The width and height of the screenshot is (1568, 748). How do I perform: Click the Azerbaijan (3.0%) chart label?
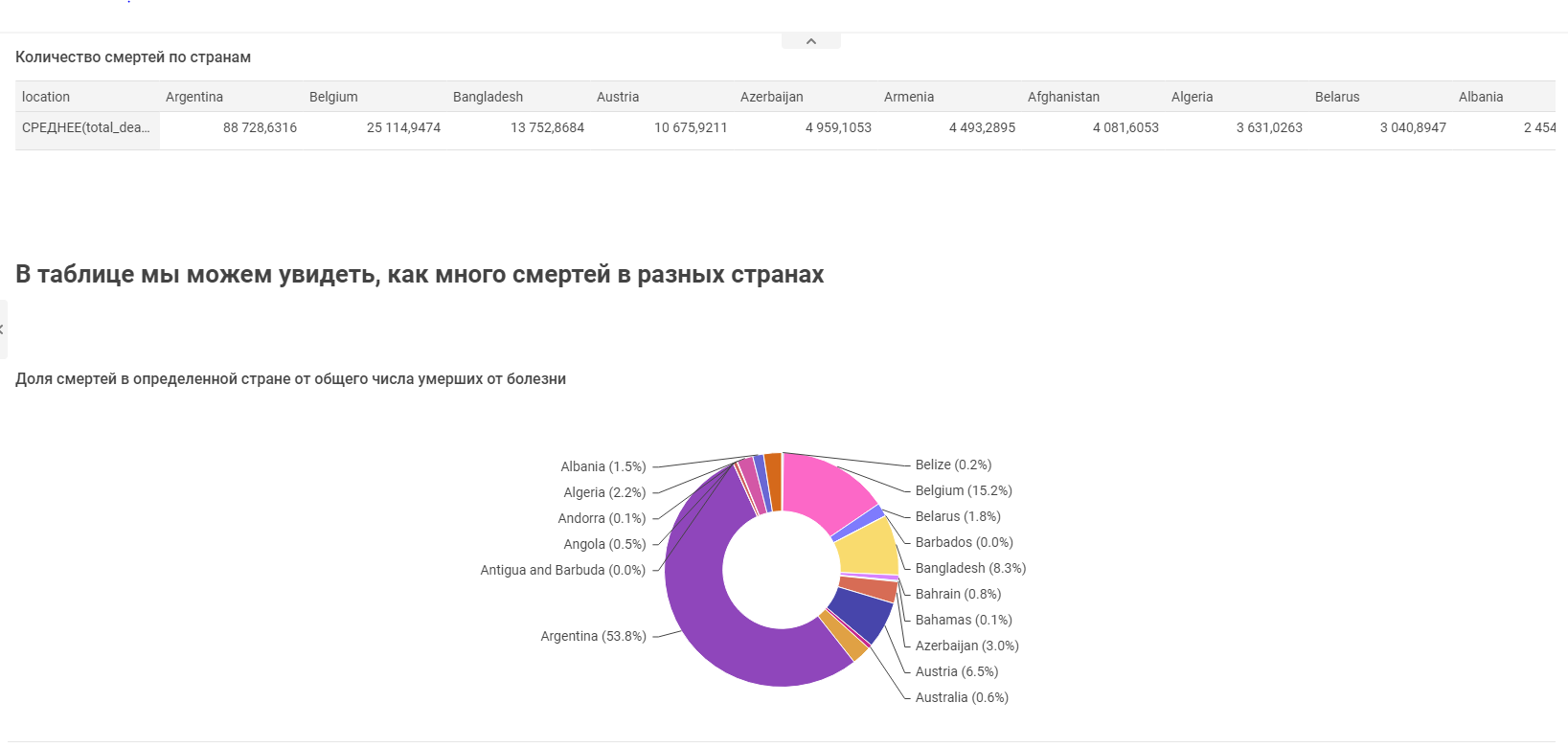tap(966, 646)
